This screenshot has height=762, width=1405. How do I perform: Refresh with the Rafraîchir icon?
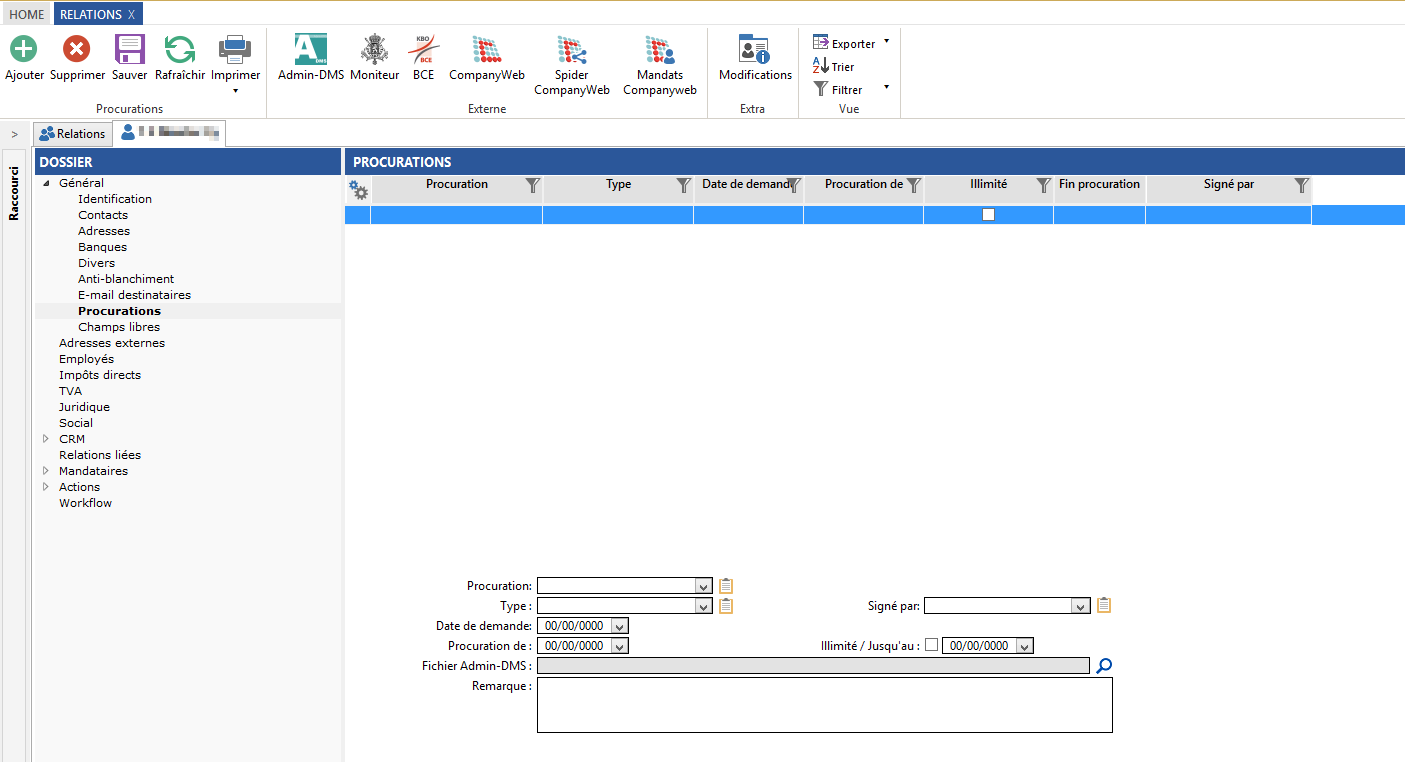click(180, 49)
